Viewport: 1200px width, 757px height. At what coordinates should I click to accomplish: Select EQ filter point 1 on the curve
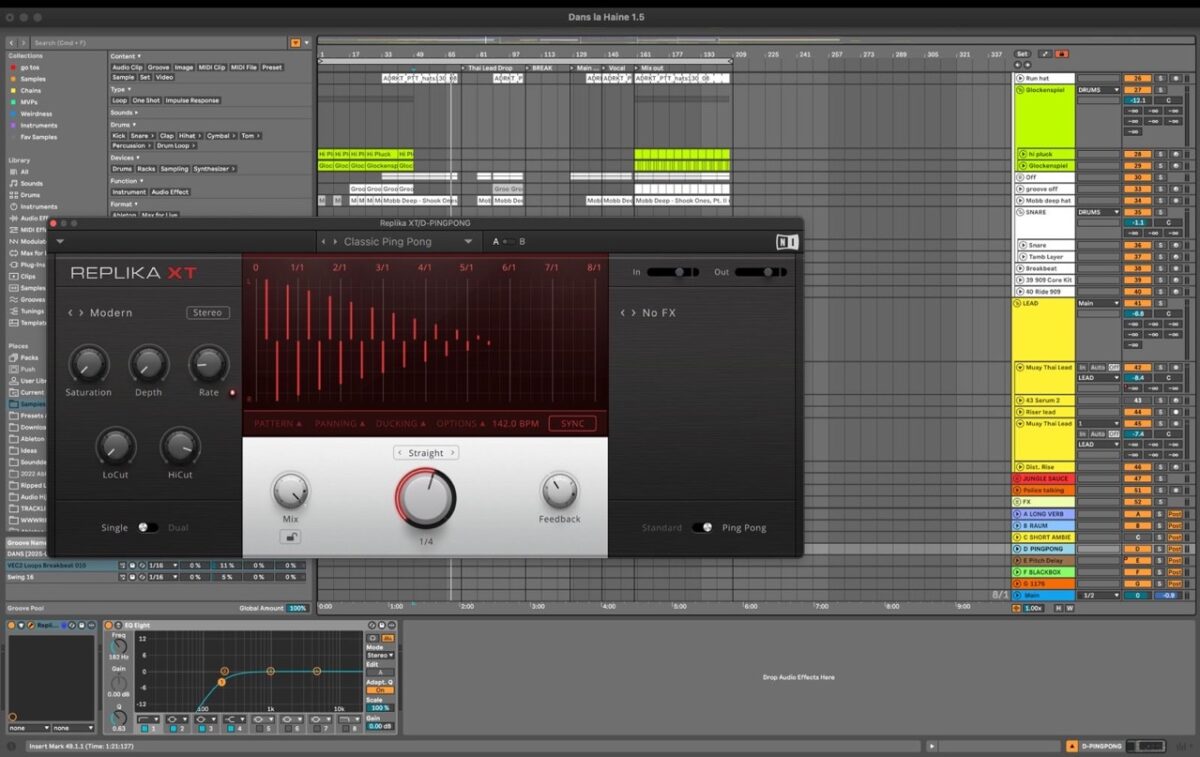coord(222,682)
